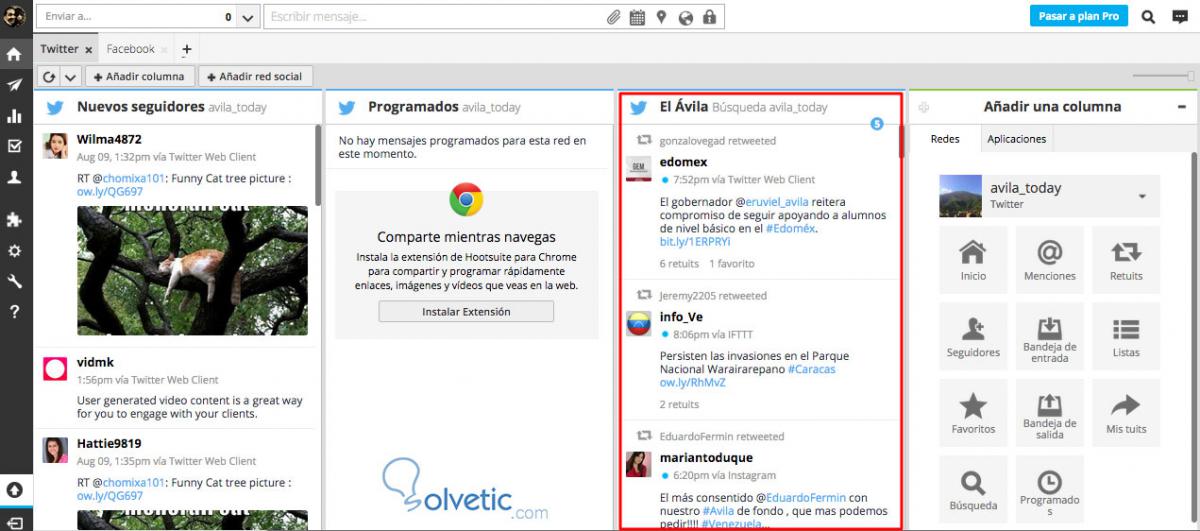
Task: Click Añadir columna button
Action: [x=140, y=76]
